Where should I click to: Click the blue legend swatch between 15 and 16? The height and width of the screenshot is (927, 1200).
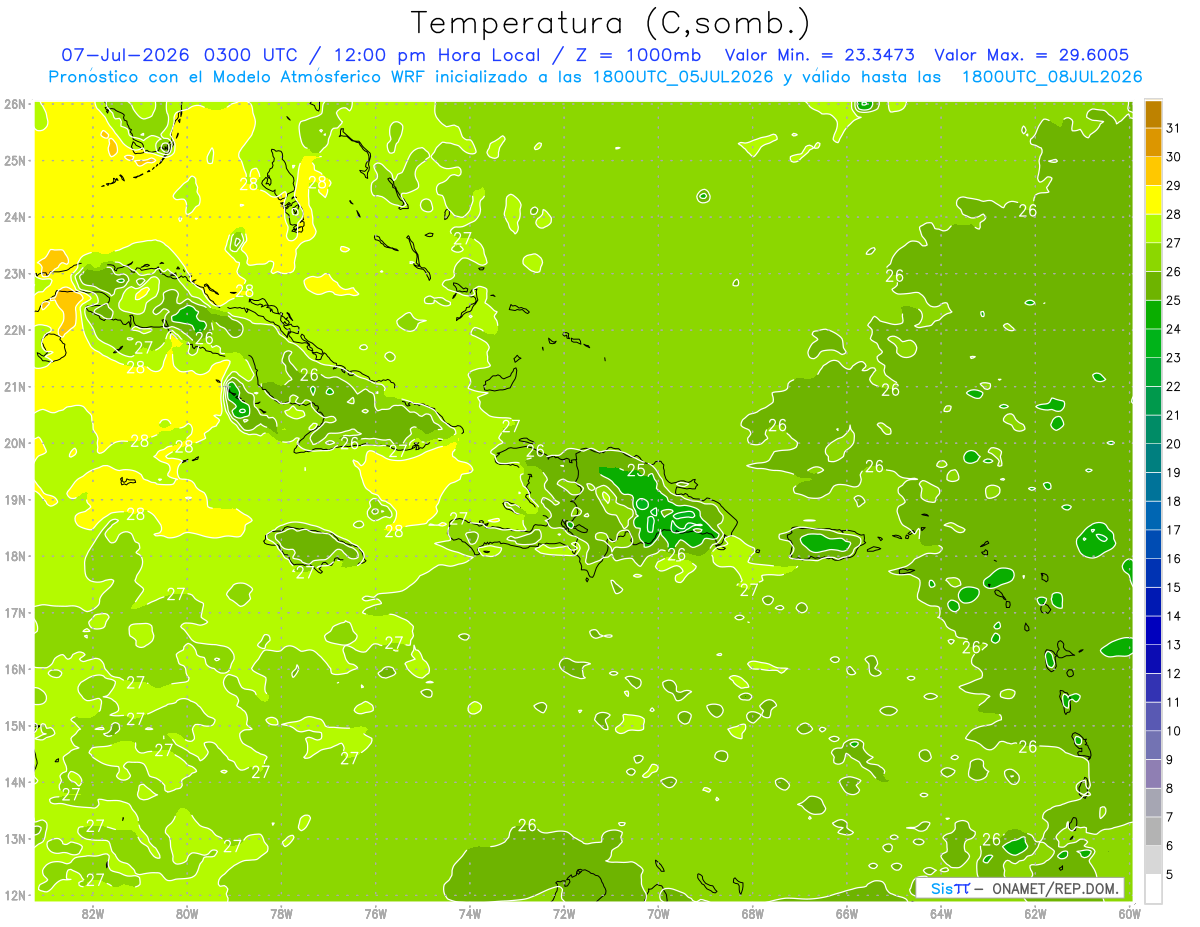1153,573
